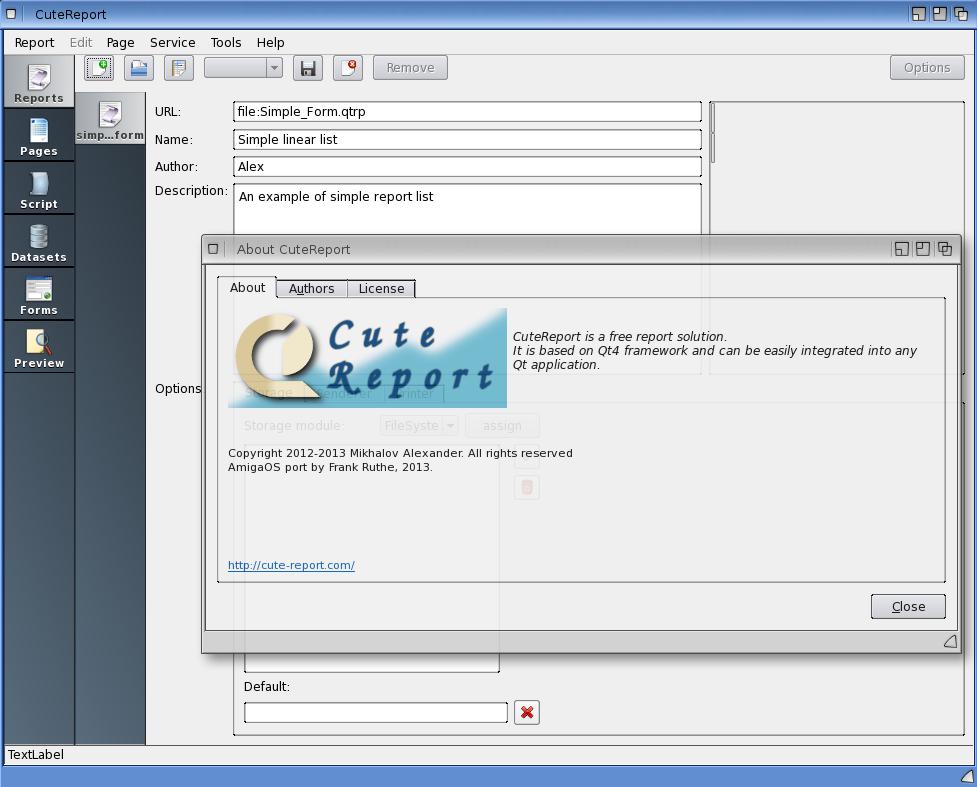Click the 'AmigaOS port by Frank Ruthe, 2013.' line
Image resolution: width=977 pixels, height=787 pixels.
pyautogui.click(x=330, y=467)
